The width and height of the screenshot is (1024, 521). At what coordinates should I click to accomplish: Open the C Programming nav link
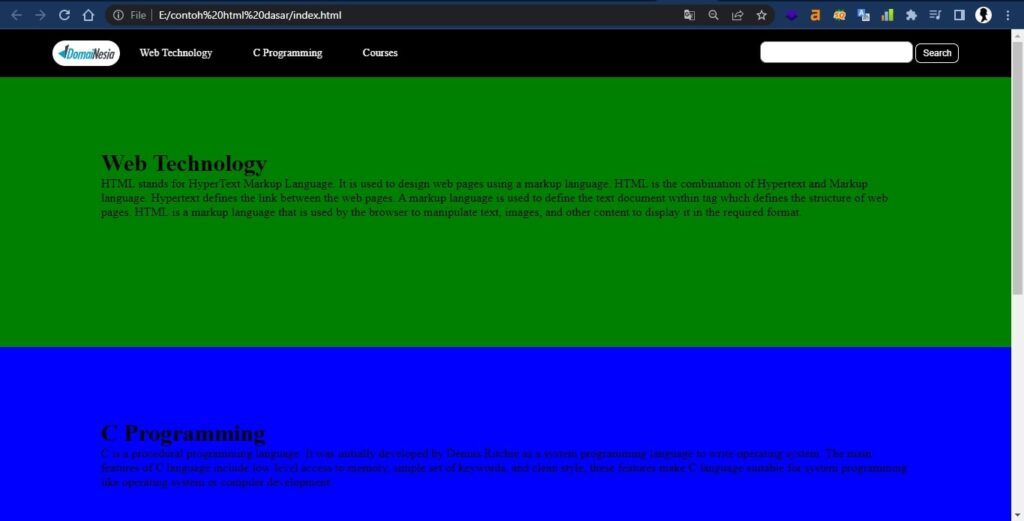coord(287,53)
